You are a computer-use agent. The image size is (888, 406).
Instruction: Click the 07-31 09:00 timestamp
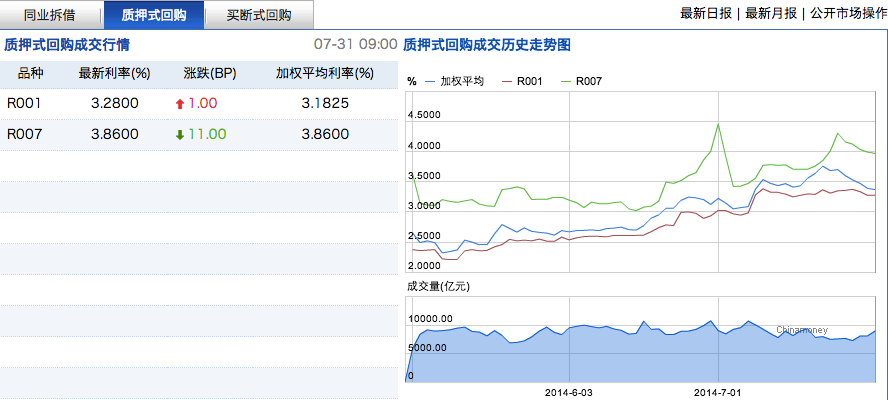(356, 44)
